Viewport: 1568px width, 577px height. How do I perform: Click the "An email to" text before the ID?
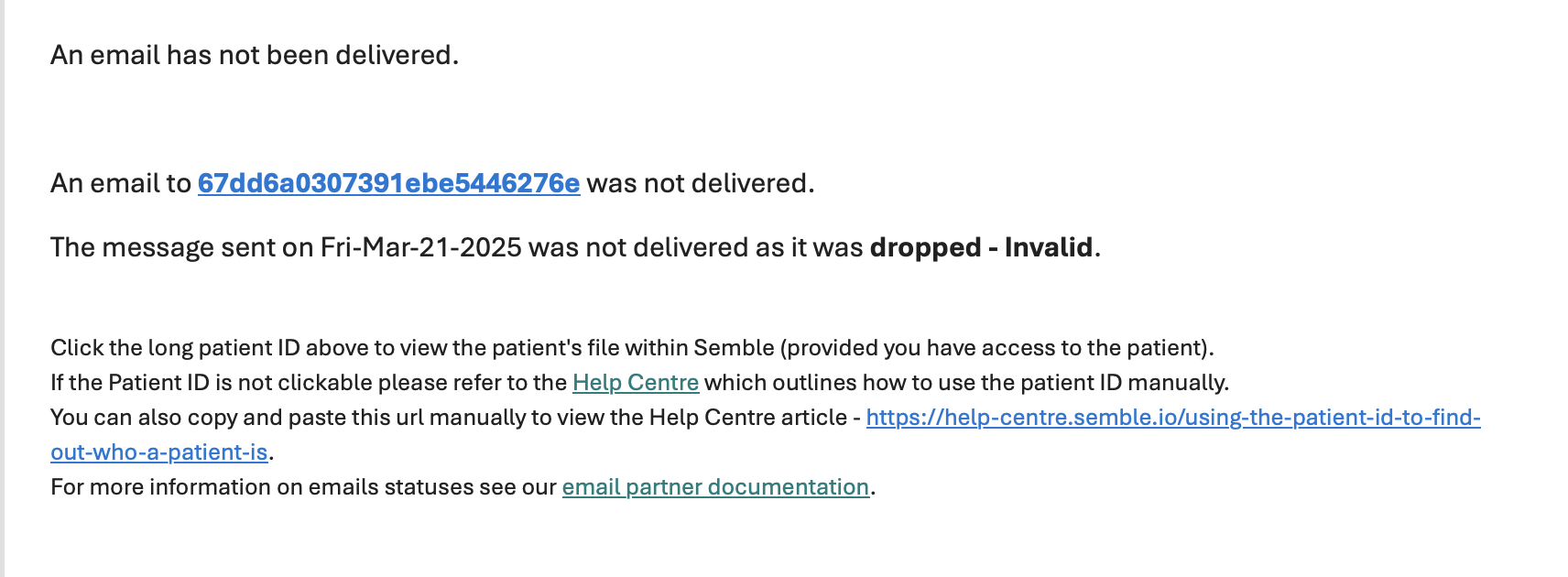point(120,184)
